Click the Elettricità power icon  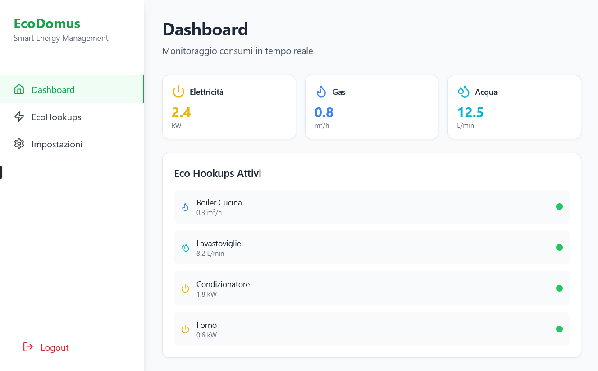pyautogui.click(x=178, y=92)
